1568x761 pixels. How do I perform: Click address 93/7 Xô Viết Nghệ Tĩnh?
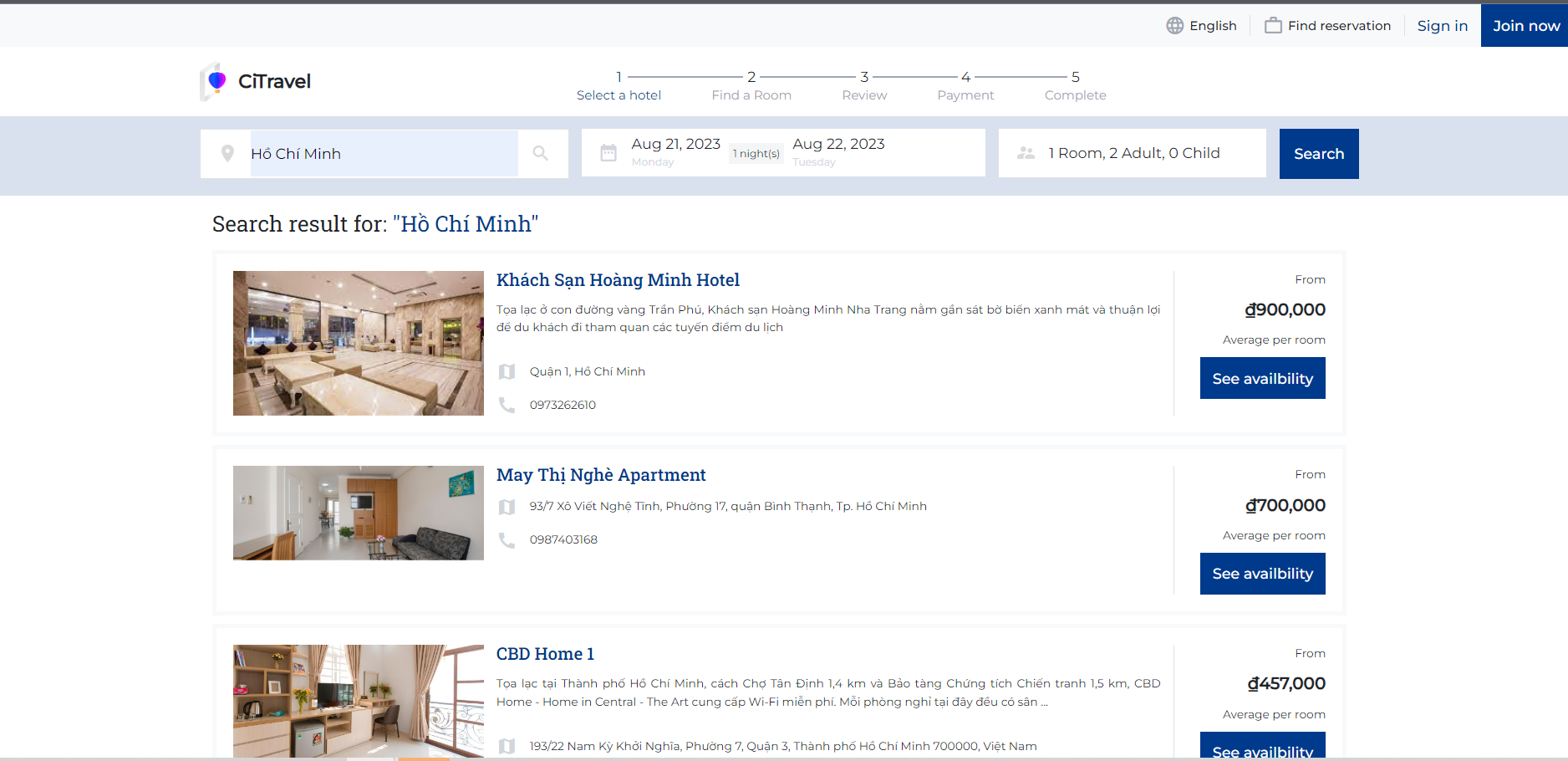point(728,507)
